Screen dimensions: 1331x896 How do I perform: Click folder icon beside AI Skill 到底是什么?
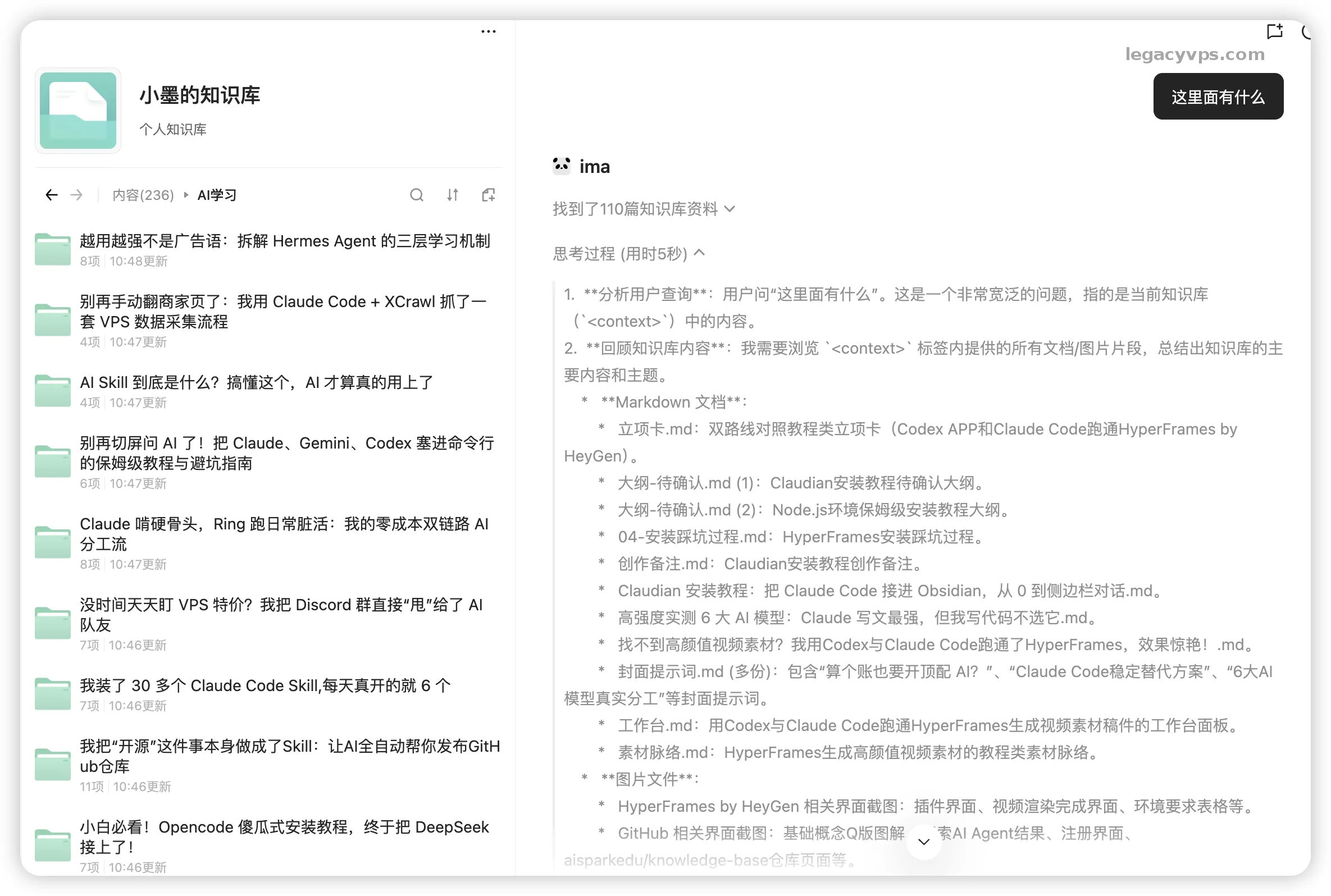point(53,391)
